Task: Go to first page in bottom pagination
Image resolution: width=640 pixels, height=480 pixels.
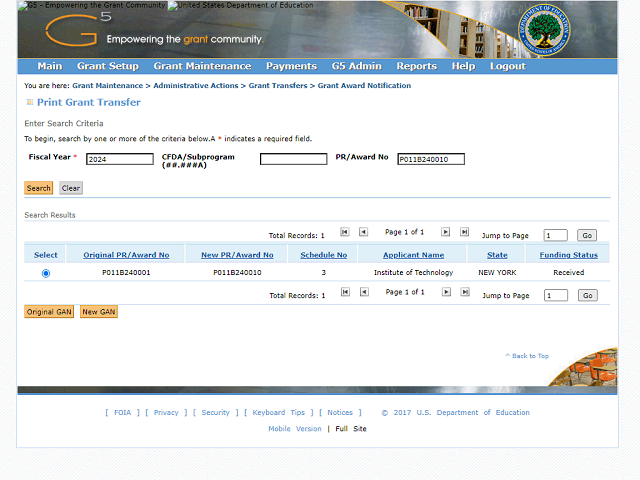Action: tap(345, 292)
